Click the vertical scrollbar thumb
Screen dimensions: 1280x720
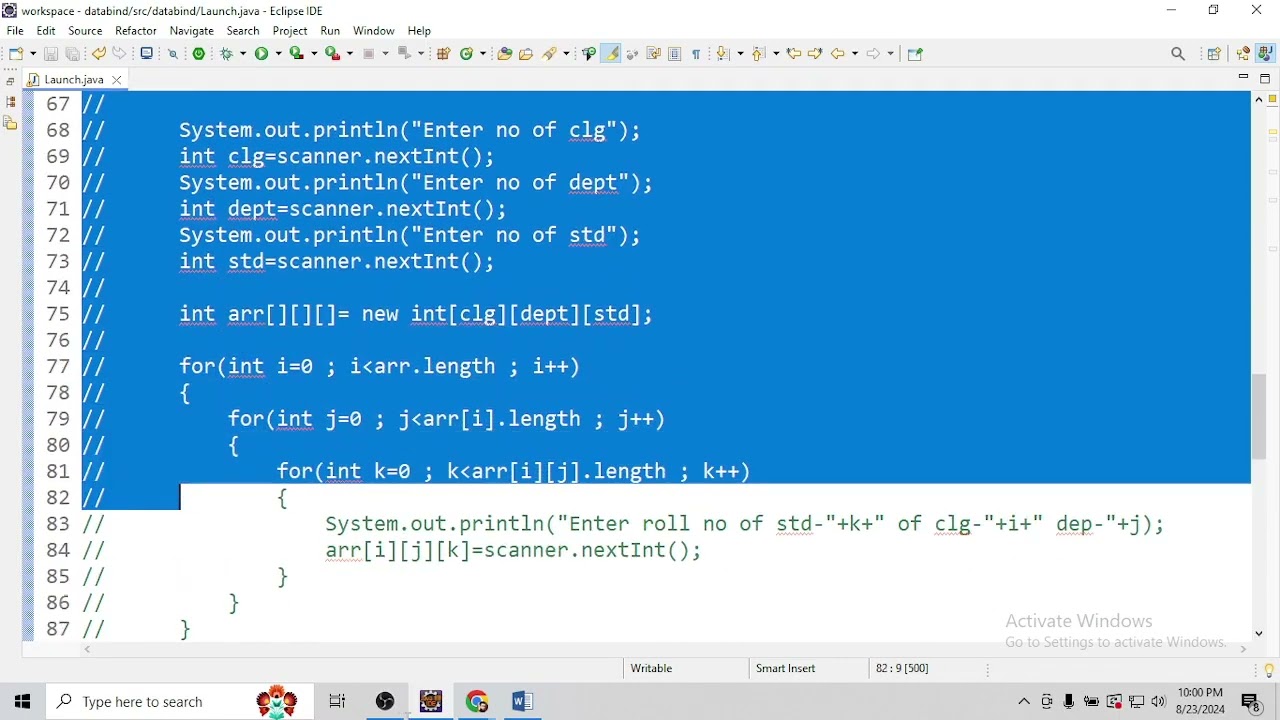[1260, 417]
